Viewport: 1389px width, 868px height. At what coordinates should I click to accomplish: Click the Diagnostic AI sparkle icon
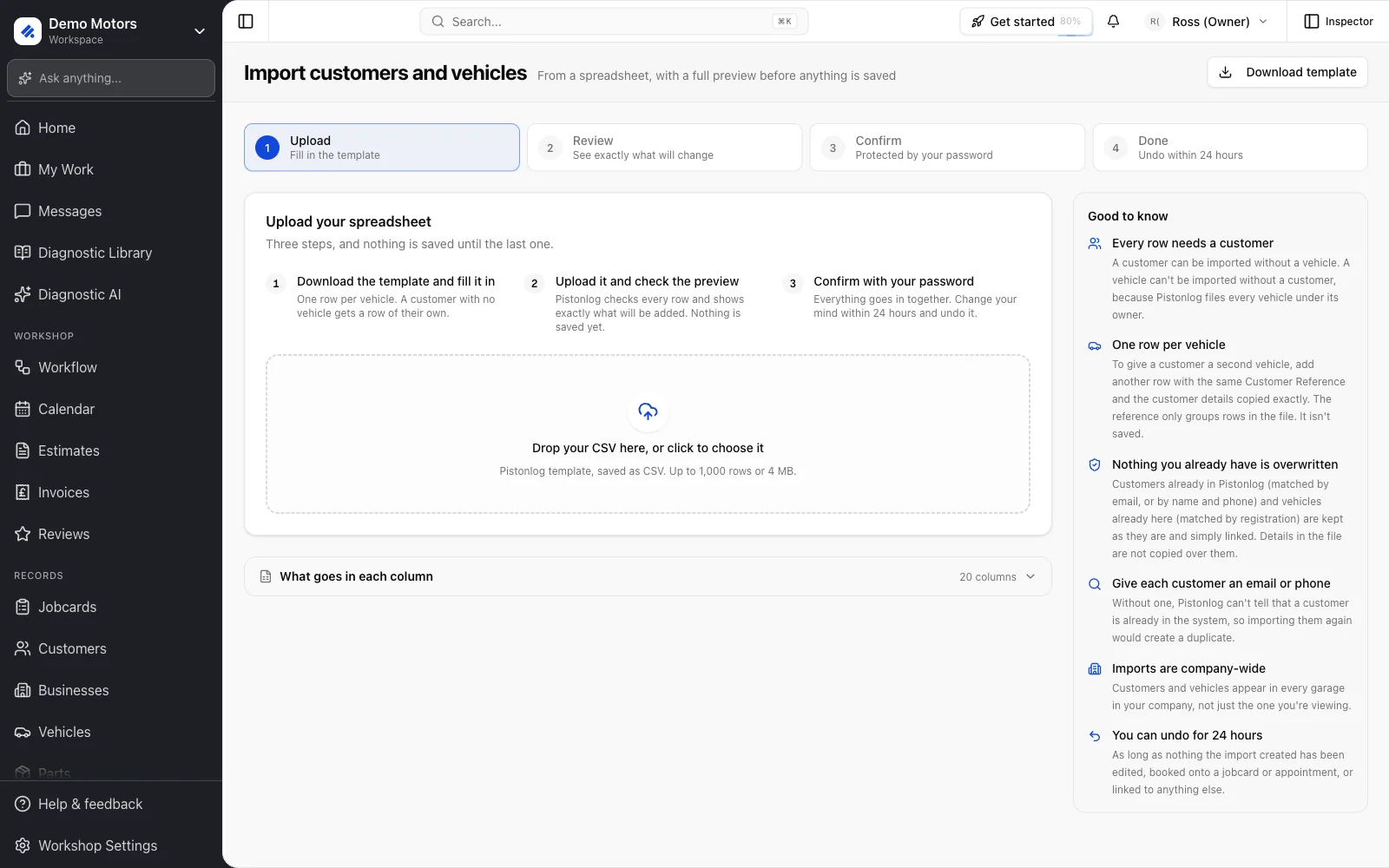23,294
